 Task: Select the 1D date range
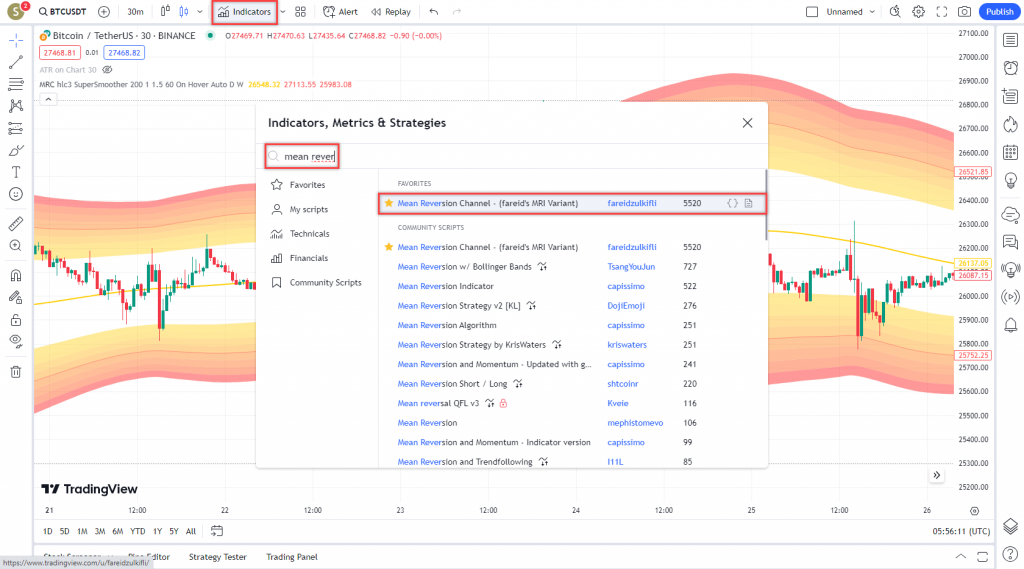(48, 531)
